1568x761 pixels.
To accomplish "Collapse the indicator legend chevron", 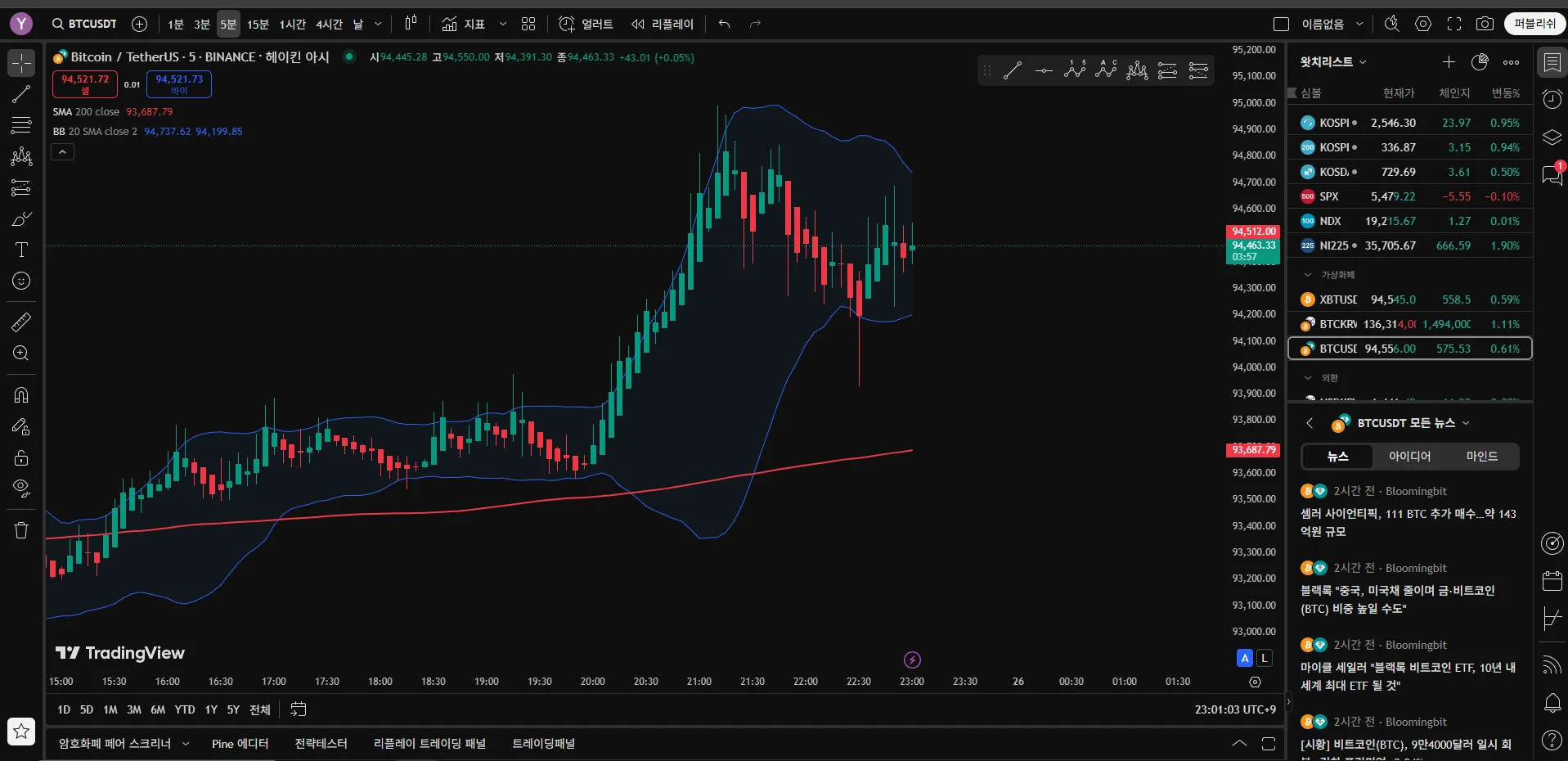I will [x=63, y=151].
